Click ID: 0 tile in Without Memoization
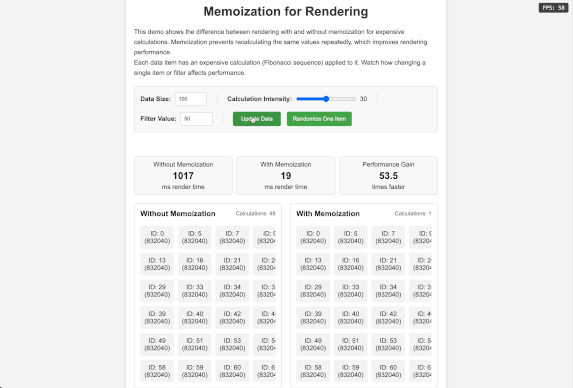The width and height of the screenshot is (573, 388). pyautogui.click(x=157, y=237)
